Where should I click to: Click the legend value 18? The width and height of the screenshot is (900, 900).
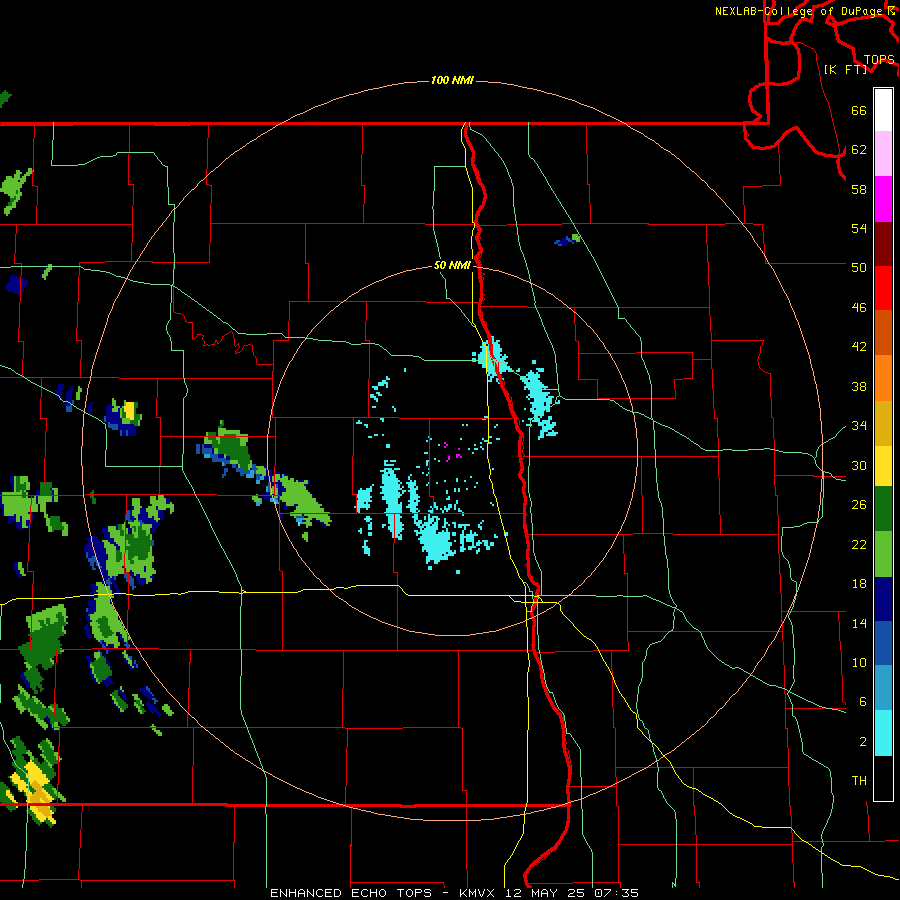click(x=859, y=584)
